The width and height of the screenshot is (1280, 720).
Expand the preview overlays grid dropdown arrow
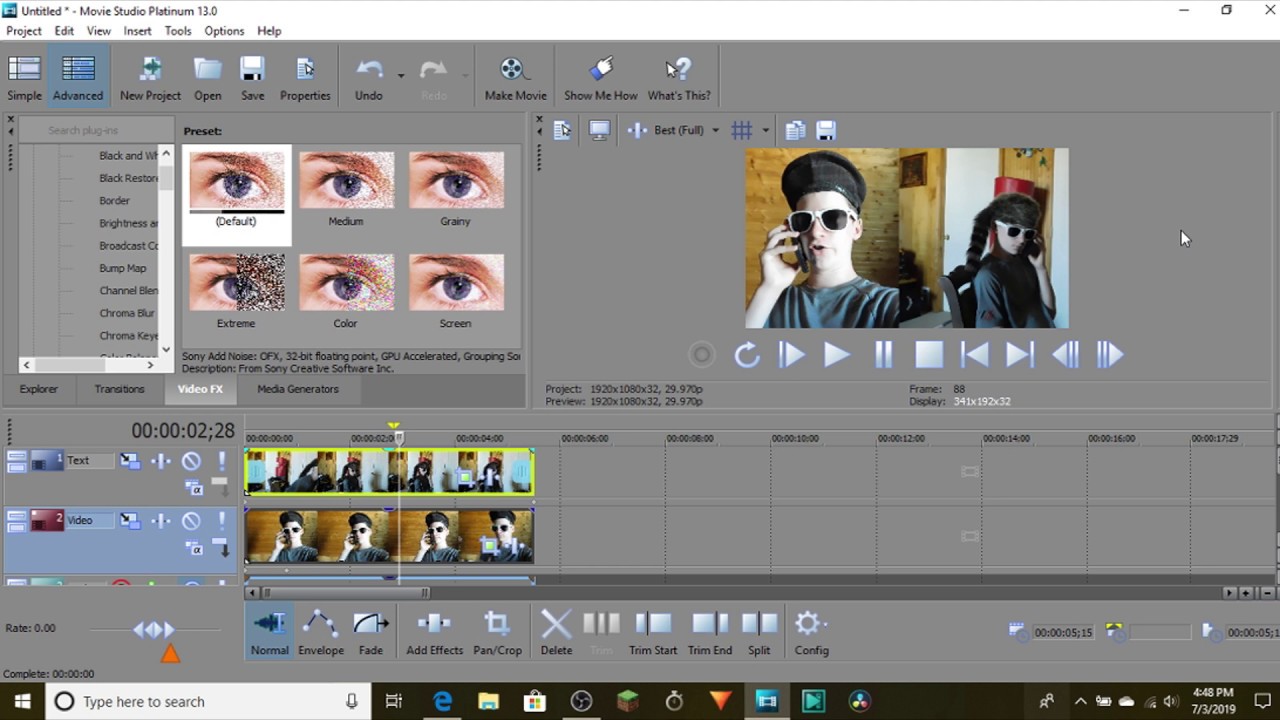(x=765, y=130)
